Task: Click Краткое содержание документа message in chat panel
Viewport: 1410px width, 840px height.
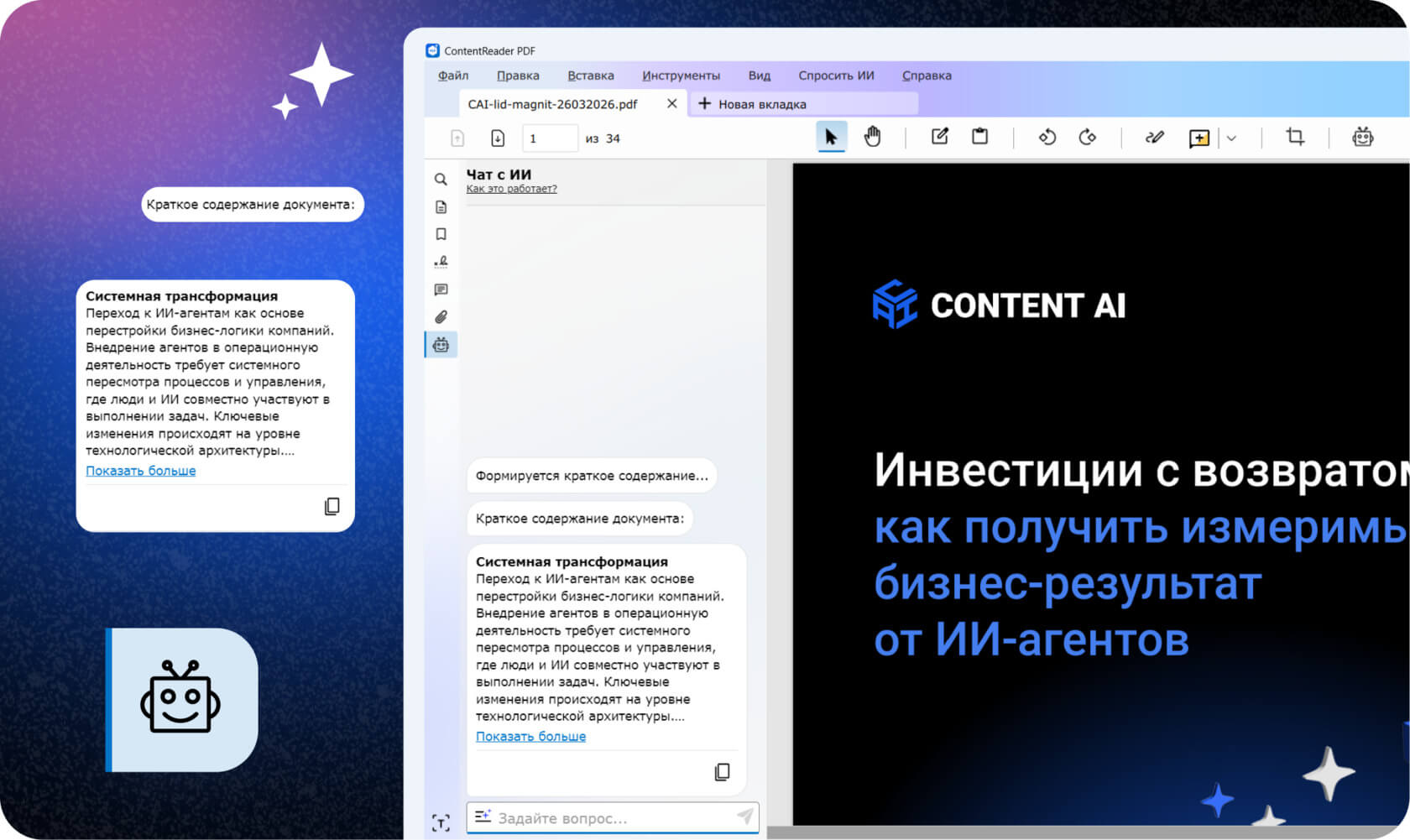Action: click(580, 519)
